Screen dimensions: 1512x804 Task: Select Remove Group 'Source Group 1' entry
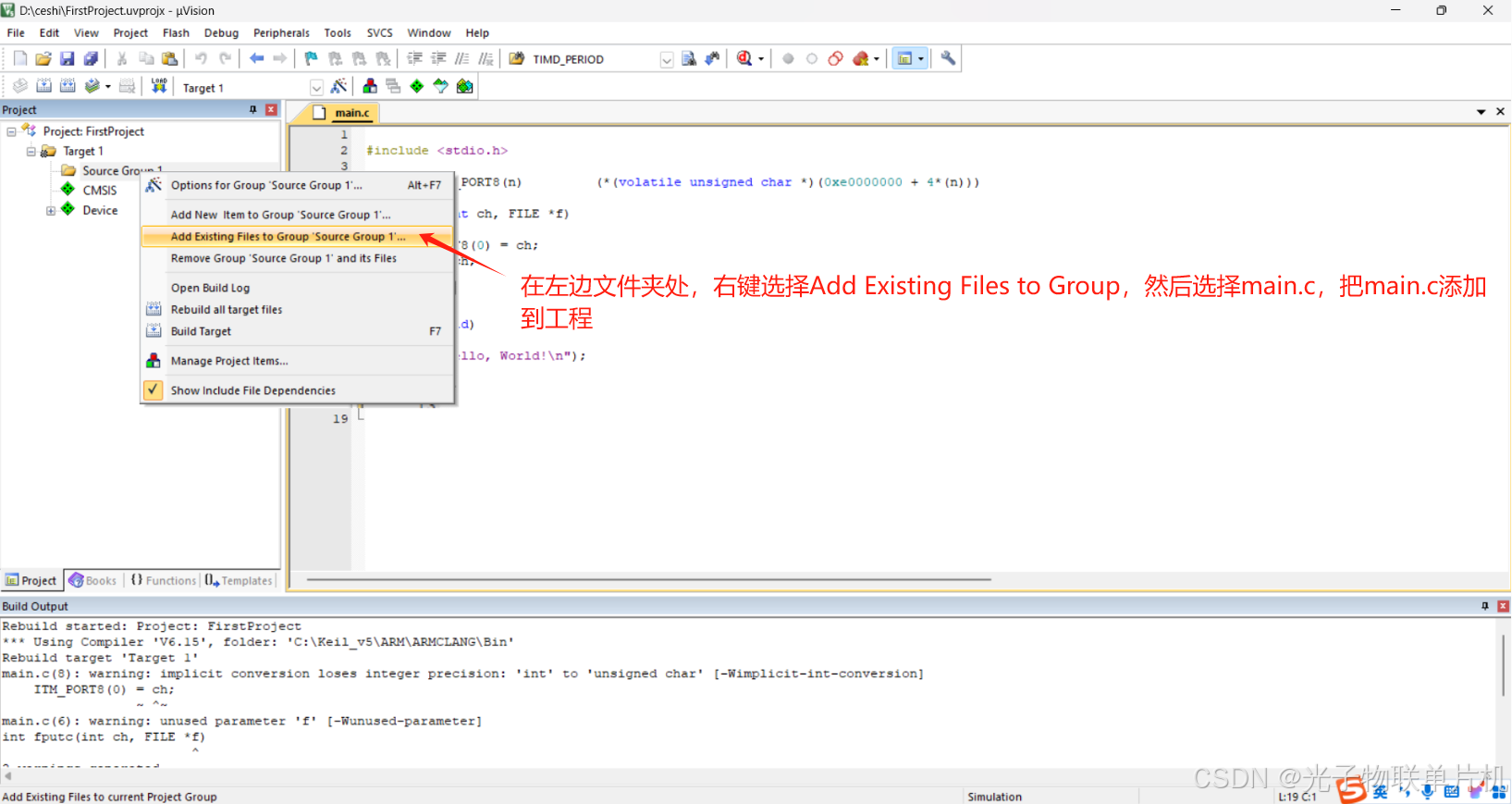pos(297,258)
